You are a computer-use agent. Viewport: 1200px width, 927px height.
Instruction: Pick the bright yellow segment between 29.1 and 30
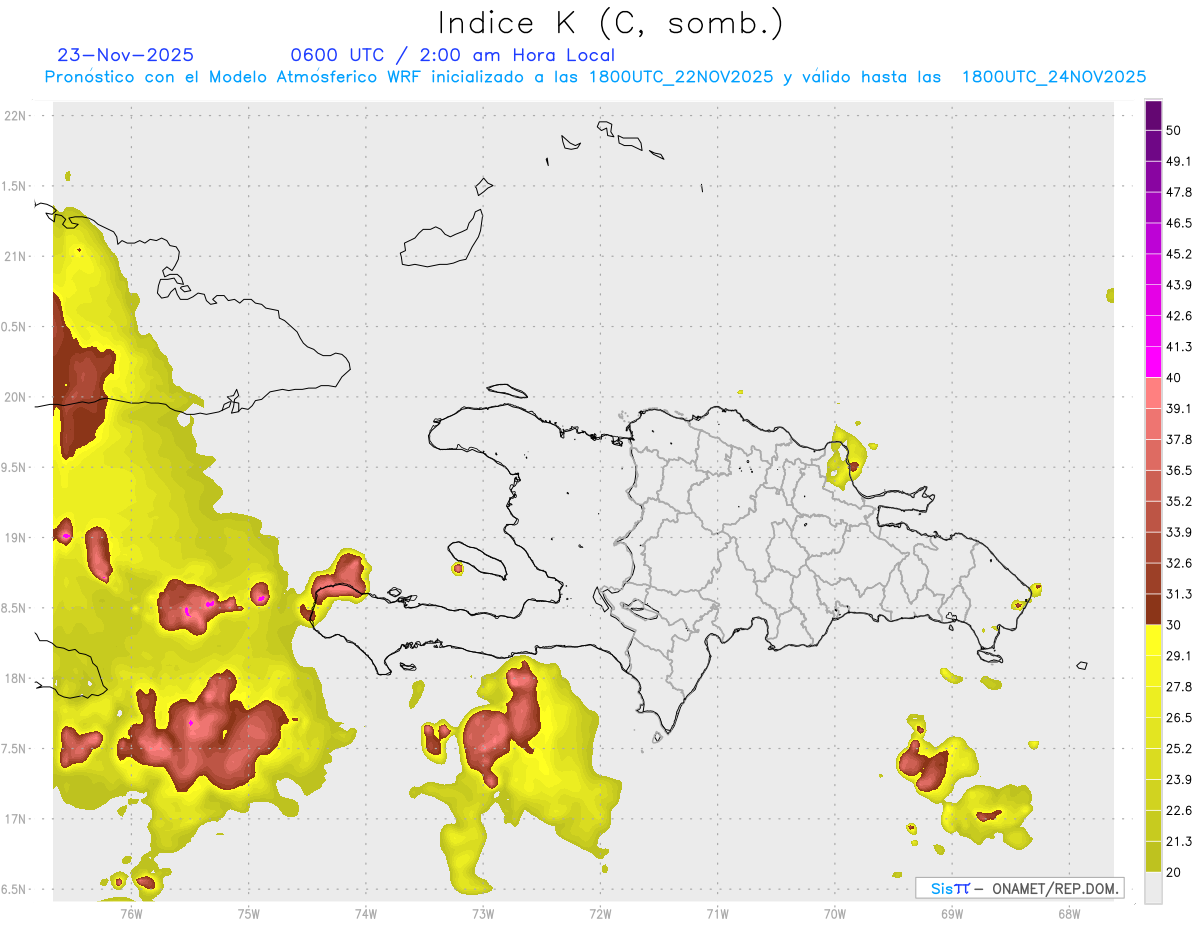coord(1154,640)
